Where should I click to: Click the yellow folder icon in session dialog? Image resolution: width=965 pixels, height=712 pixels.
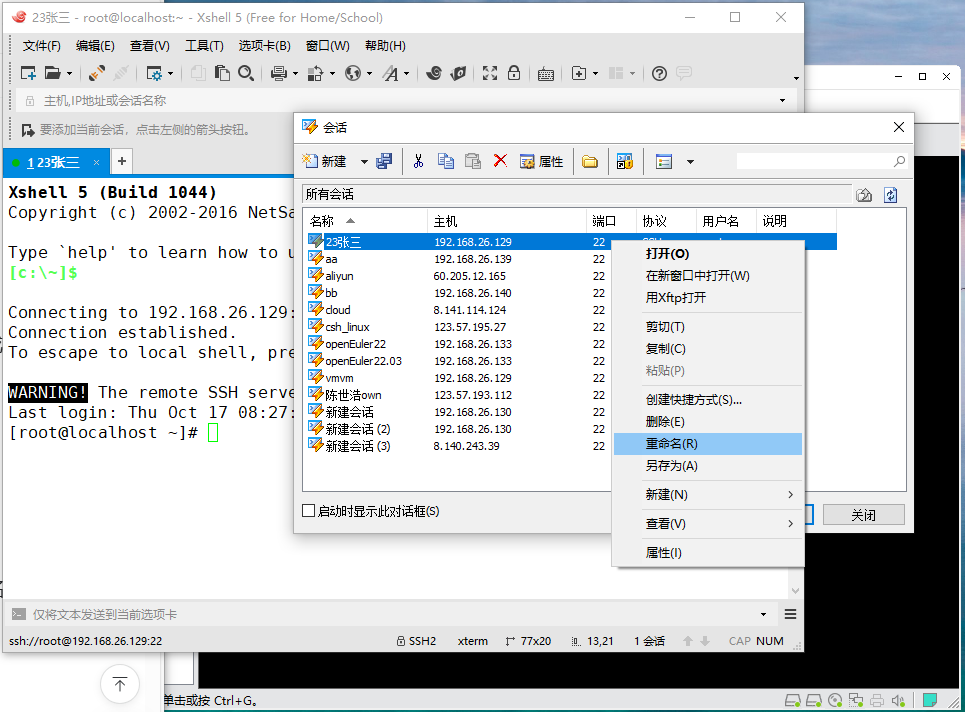click(x=590, y=162)
